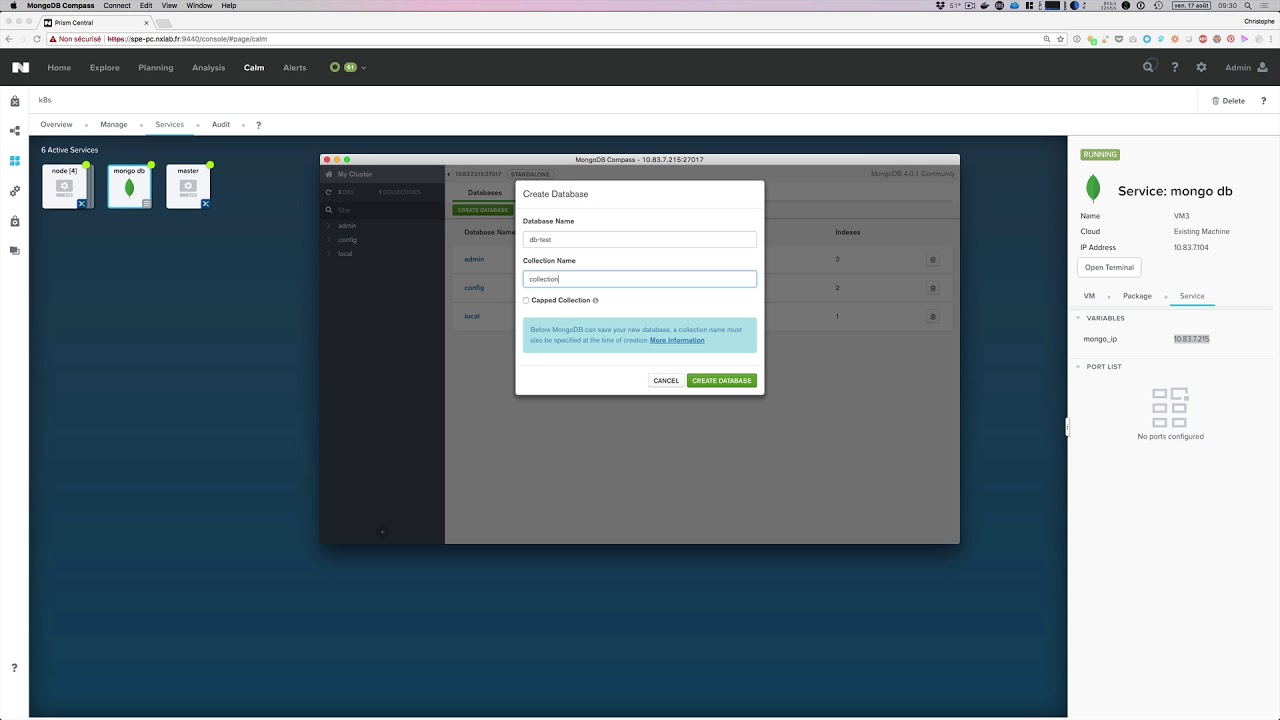The height and width of the screenshot is (720, 1280).
Task: Collapse the PORT LIST section
Action: click(1078, 367)
